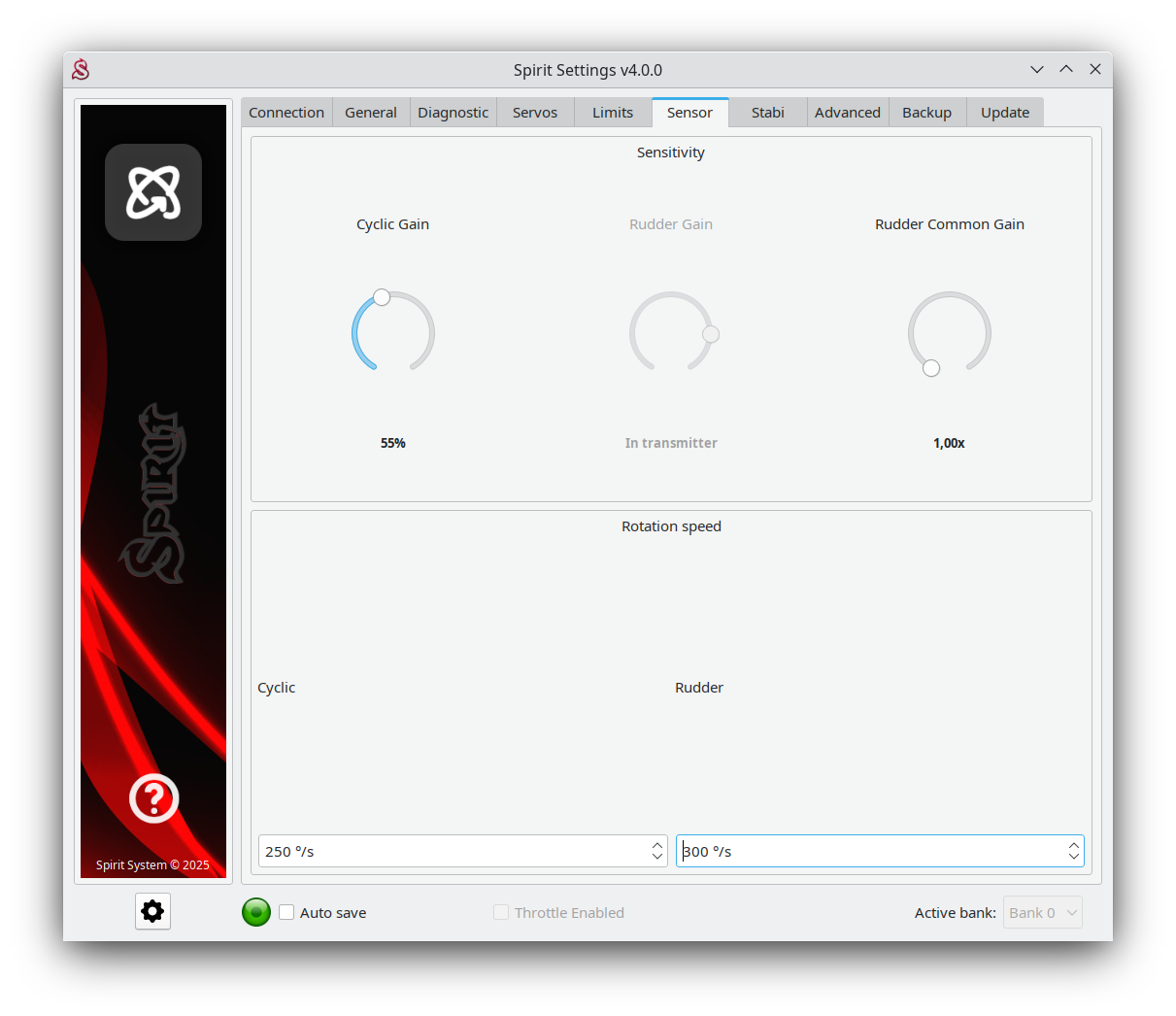Open settings via the gear icon
The width and height of the screenshot is (1176, 1016).
point(152,911)
